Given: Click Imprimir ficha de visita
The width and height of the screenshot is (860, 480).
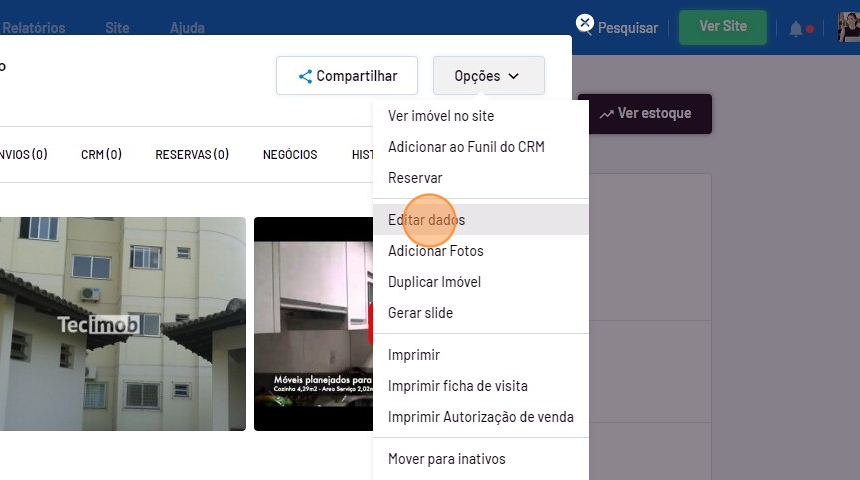Looking at the screenshot, I should click(458, 386).
